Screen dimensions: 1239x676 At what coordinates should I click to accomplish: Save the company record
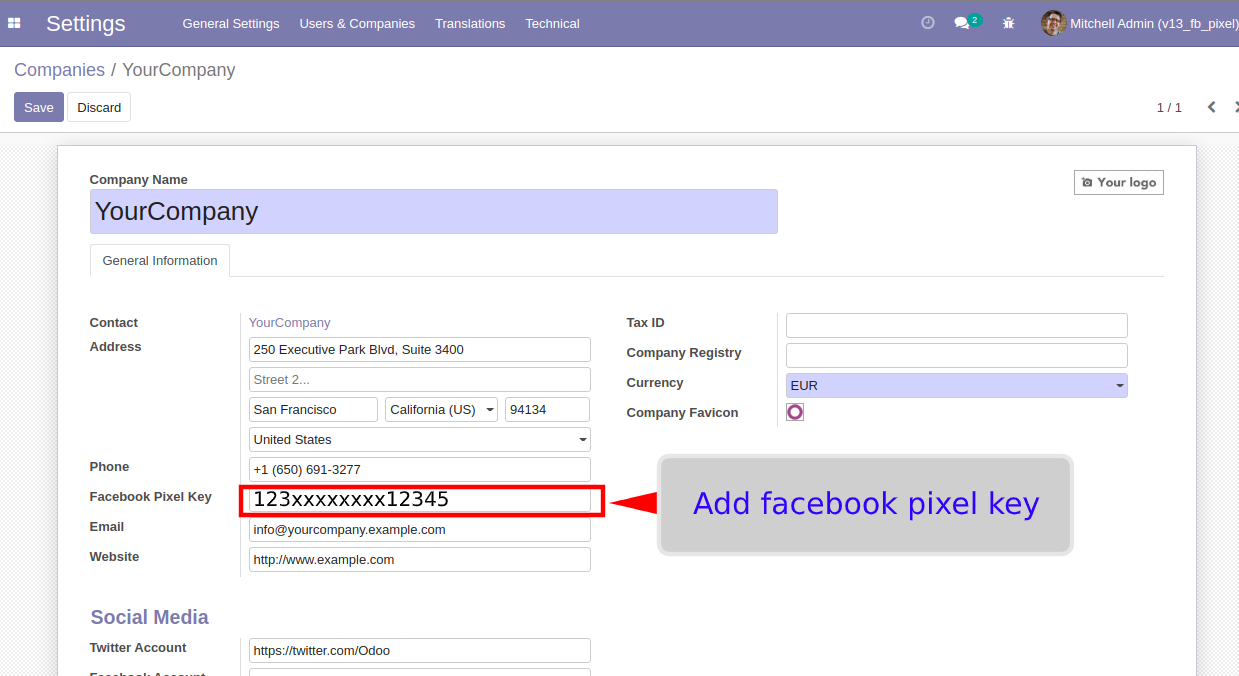pos(39,107)
